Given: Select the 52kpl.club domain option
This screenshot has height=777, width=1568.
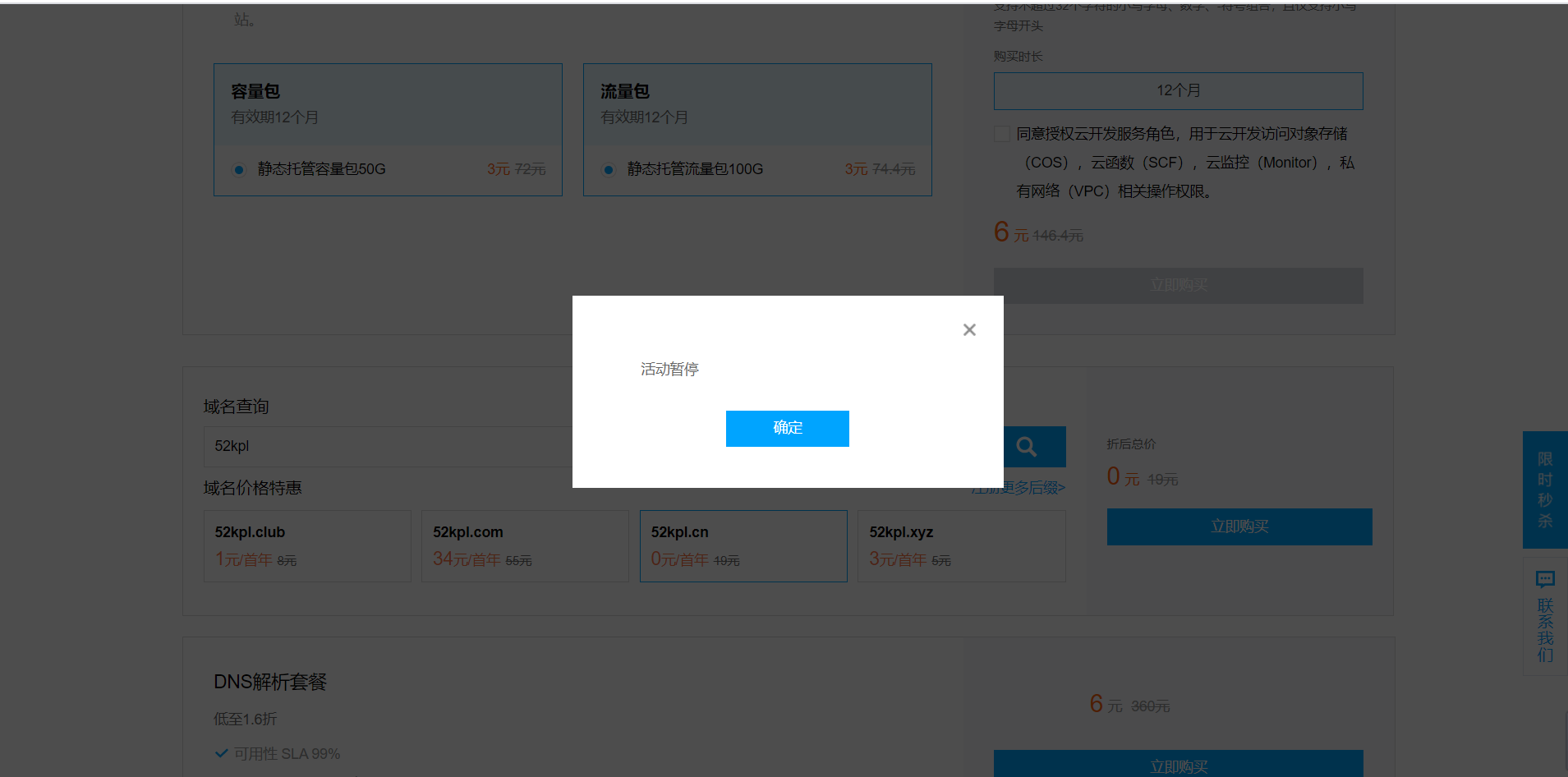Looking at the screenshot, I should pyautogui.click(x=307, y=546).
